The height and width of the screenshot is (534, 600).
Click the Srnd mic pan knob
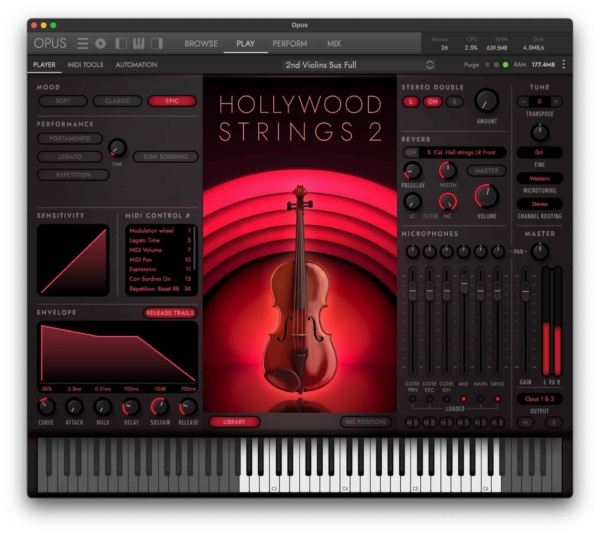[497, 252]
